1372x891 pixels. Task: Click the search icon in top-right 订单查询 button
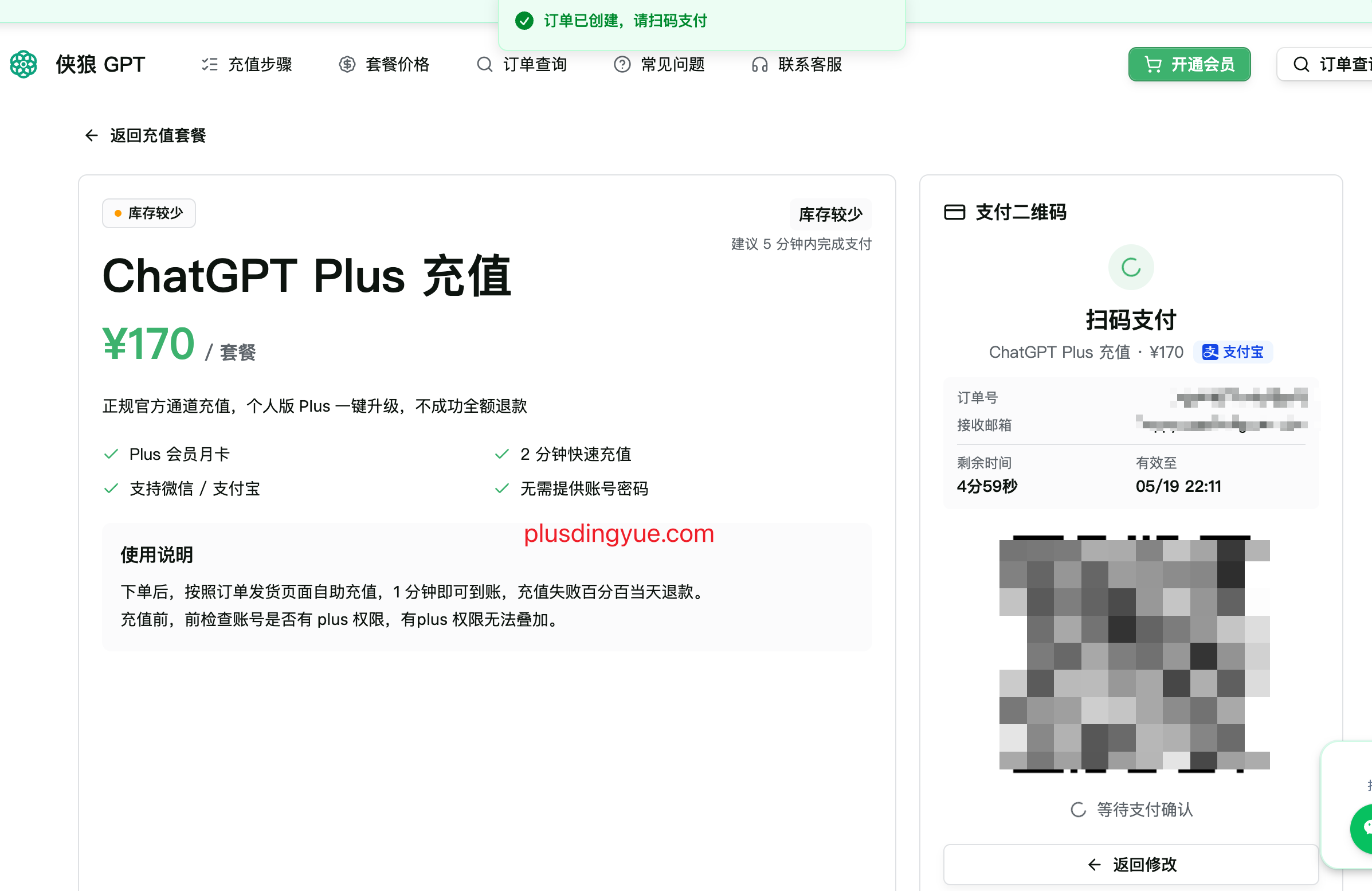pos(1301,64)
